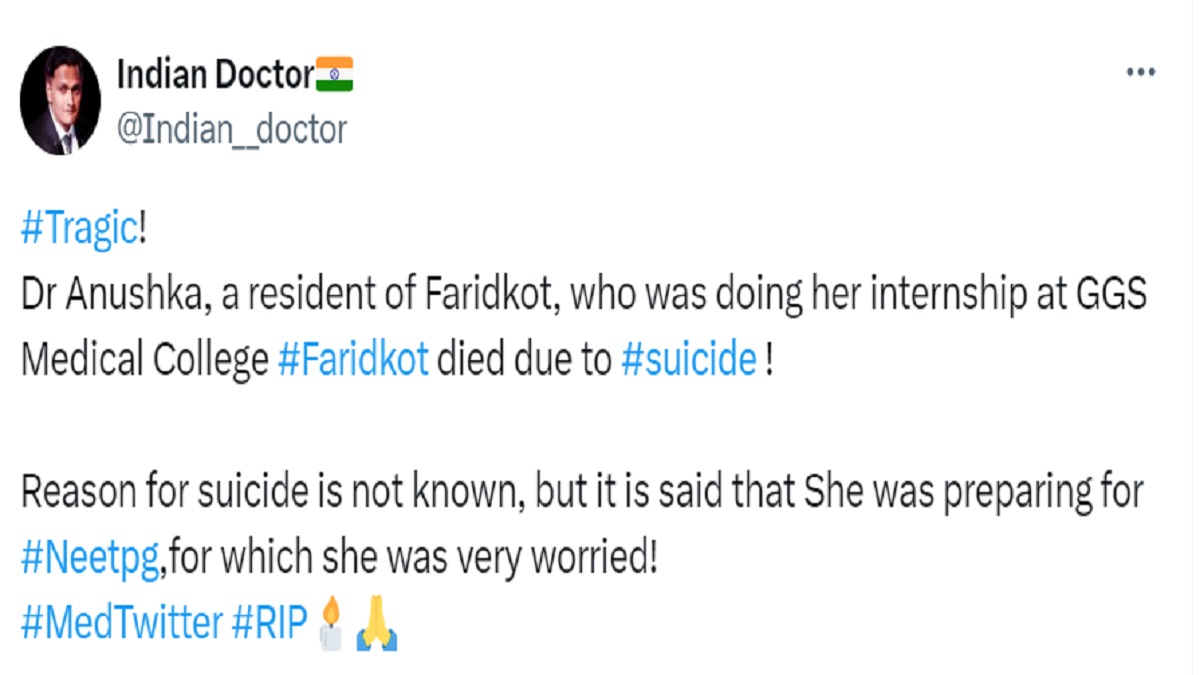The width and height of the screenshot is (1200, 675).
Task: Click the #RIP hashtag
Action: (x=268, y=624)
